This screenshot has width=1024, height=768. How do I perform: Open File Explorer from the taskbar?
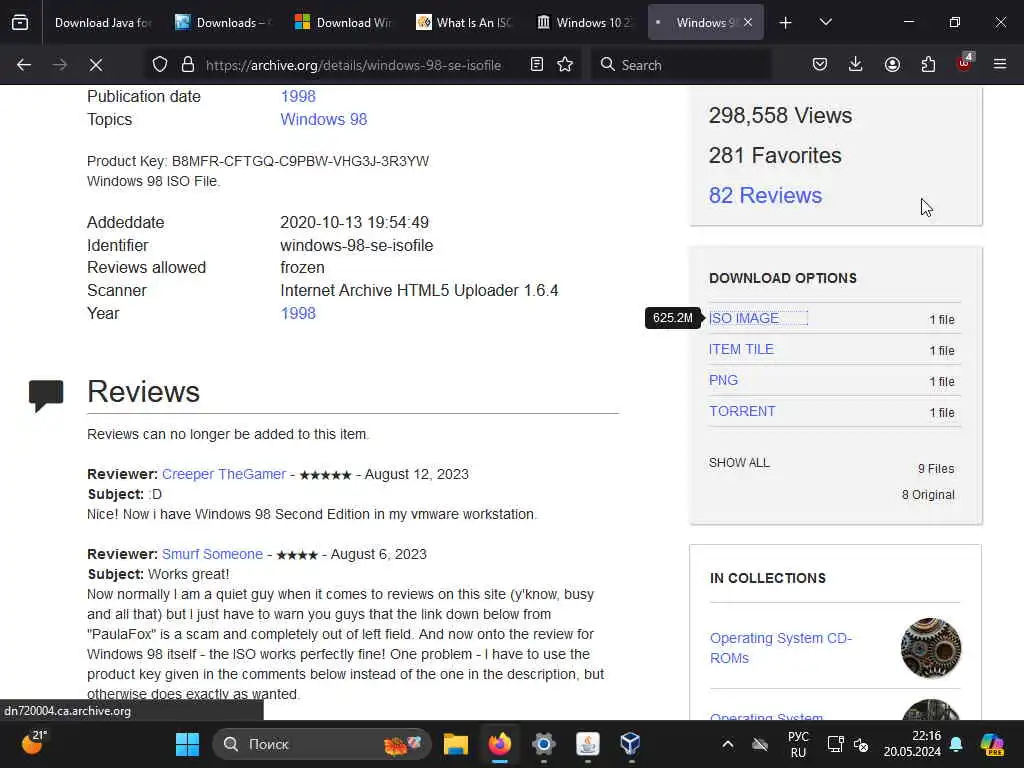tap(456, 744)
